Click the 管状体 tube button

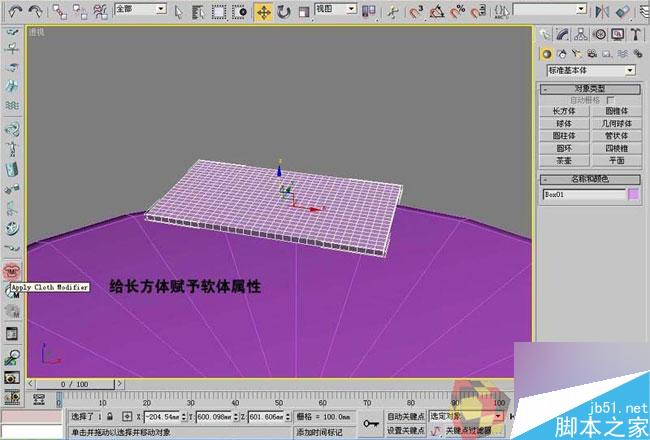coord(616,136)
